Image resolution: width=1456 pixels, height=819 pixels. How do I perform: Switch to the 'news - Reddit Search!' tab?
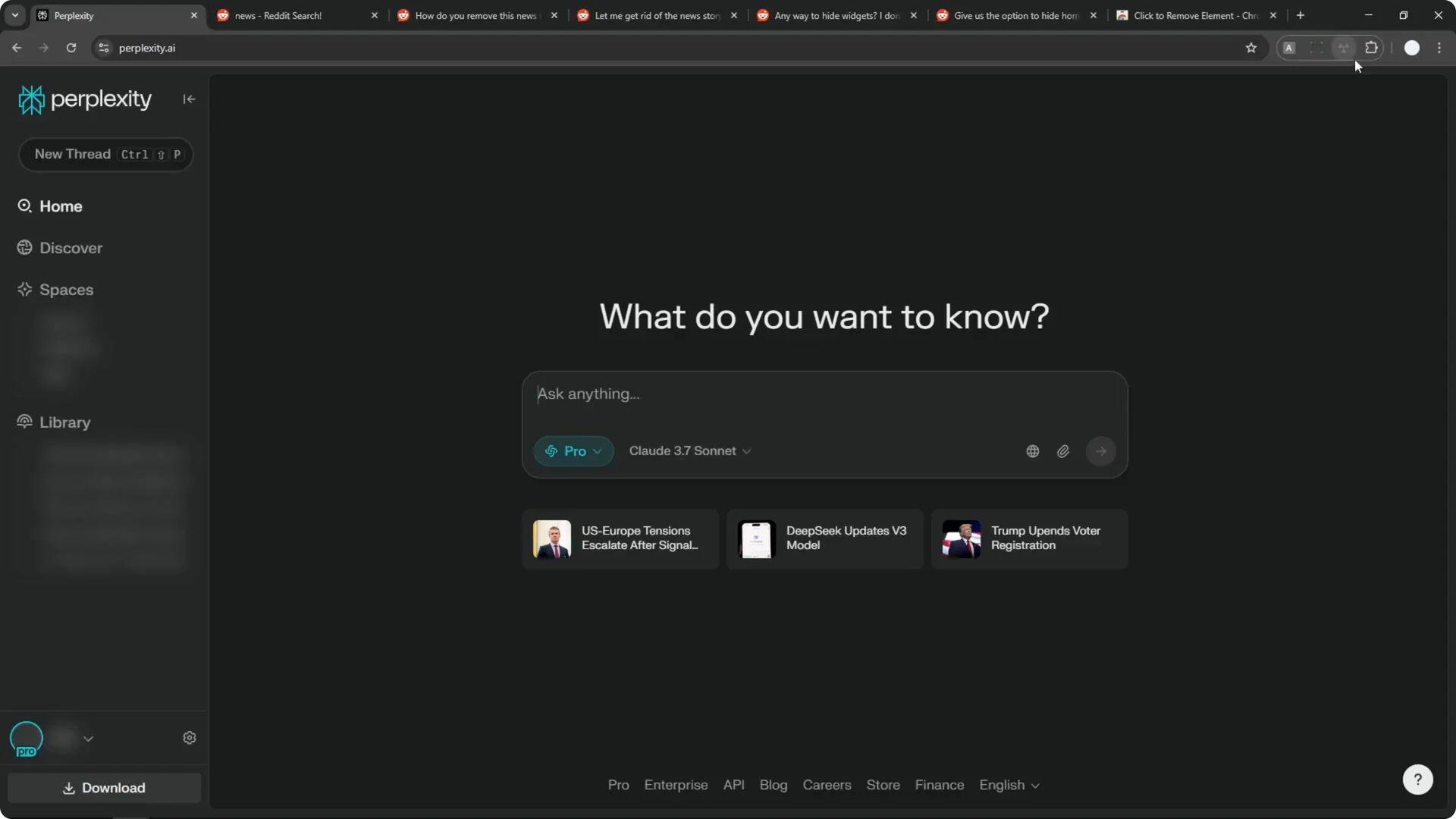[x=288, y=15]
